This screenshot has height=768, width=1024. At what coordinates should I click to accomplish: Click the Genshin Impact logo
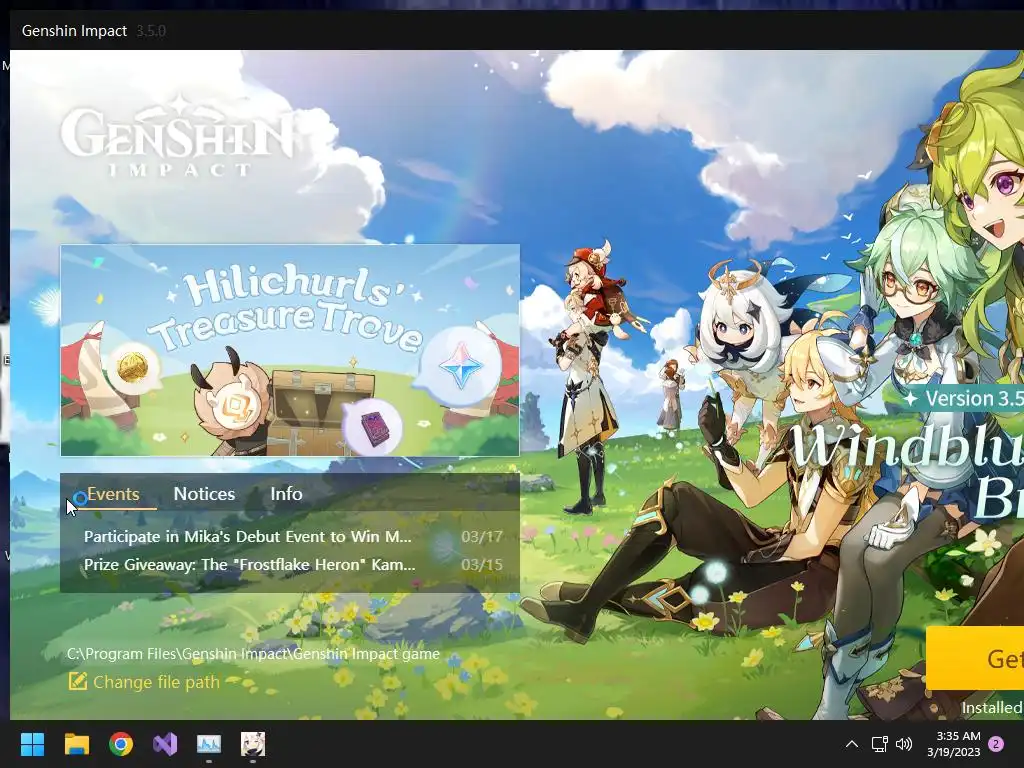point(176,135)
